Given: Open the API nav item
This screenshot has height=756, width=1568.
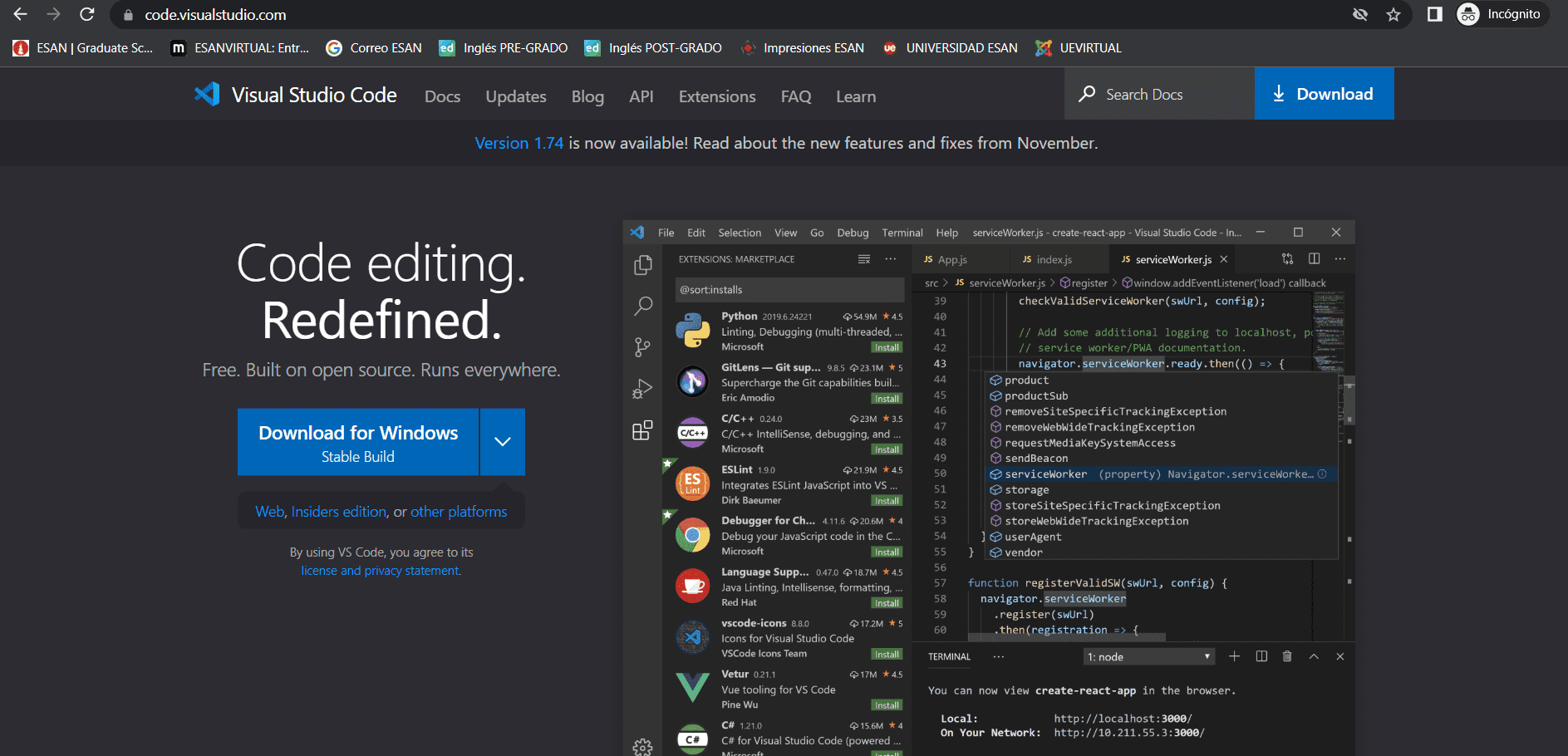Looking at the screenshot, I should tap(641, 96).
